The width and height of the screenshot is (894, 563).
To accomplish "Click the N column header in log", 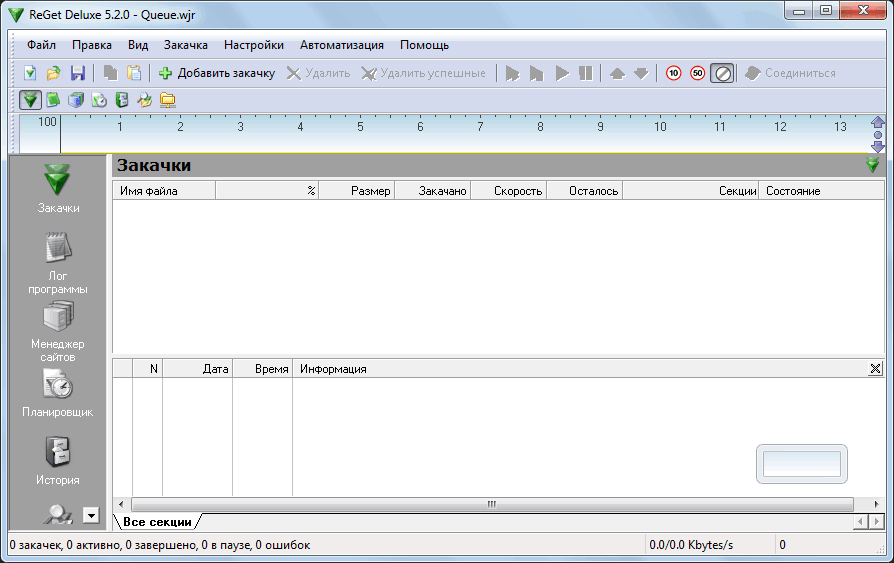I will (x=148, y=368).
